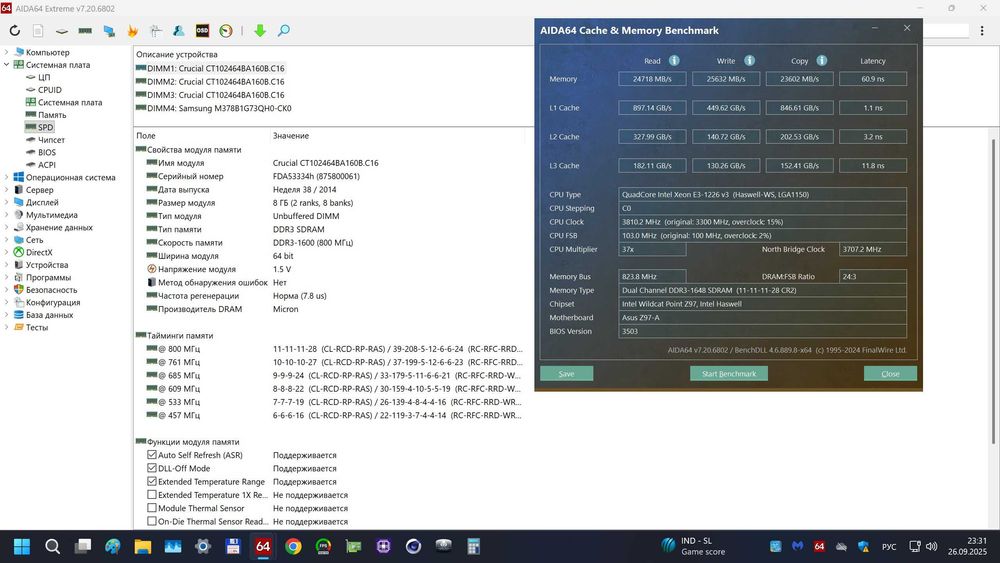
Task: Click the РУС language indicator
Action: coord(889,546)
